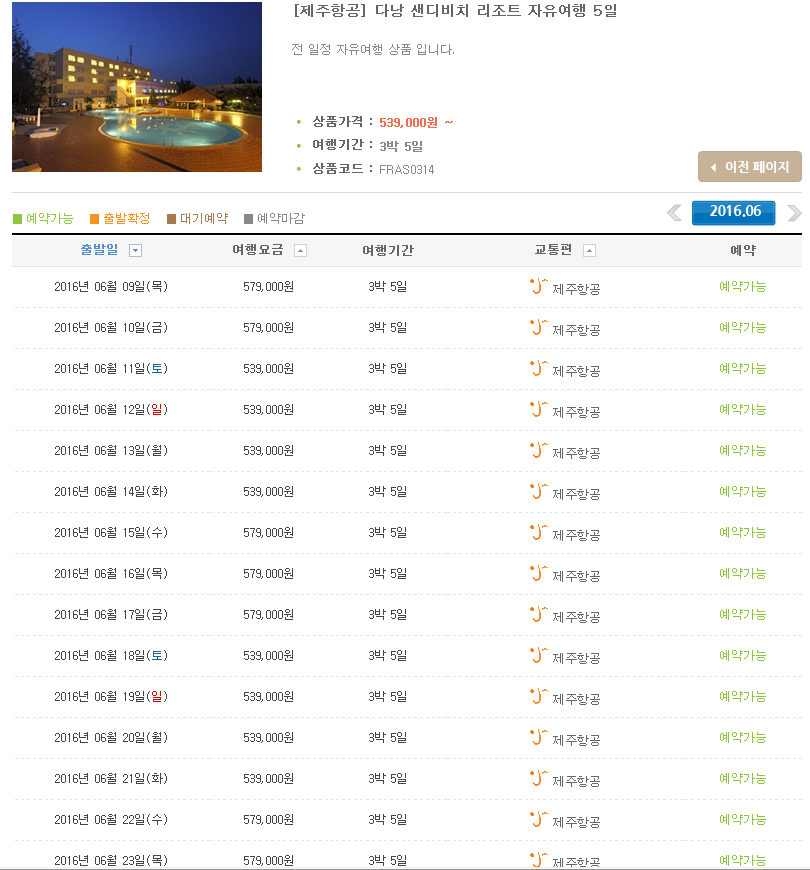810x870 pixels.
Task: Go back with 이전 페이지 button
Action: (x=750, y=166)
